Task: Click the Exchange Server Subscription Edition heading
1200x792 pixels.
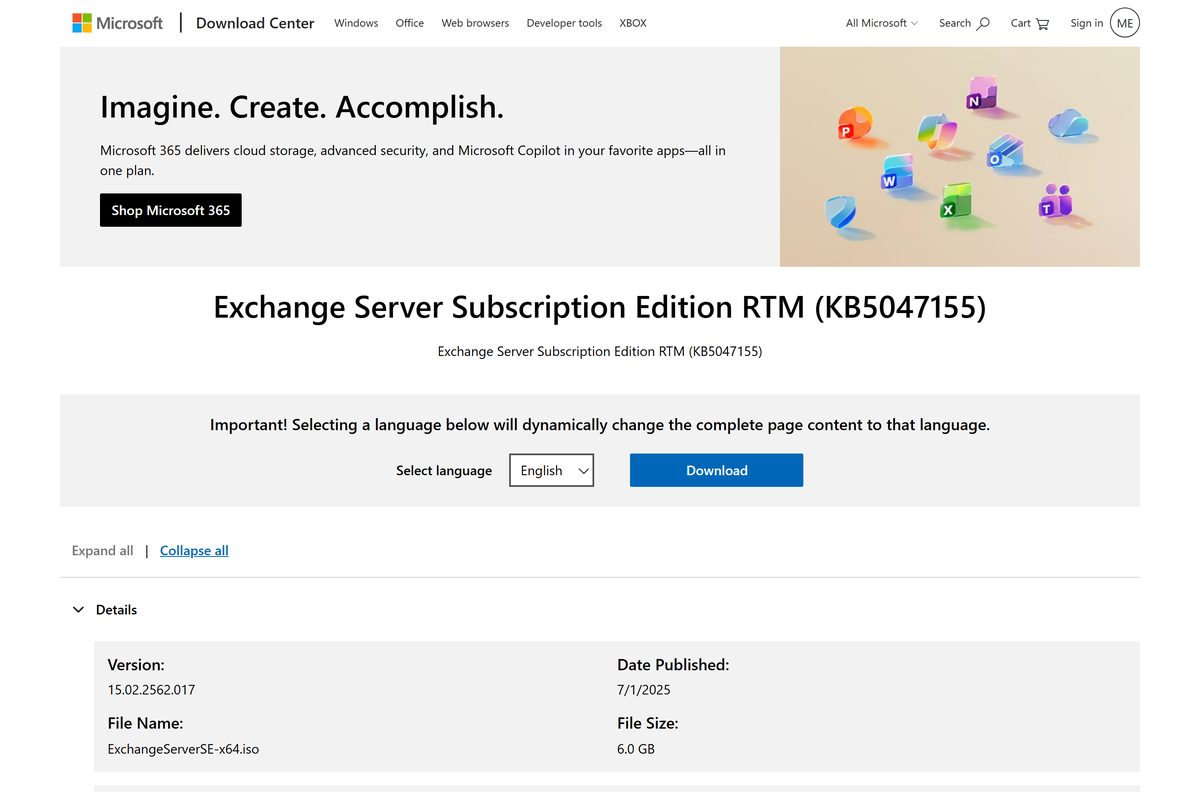Action: click(x=600, y=307)
